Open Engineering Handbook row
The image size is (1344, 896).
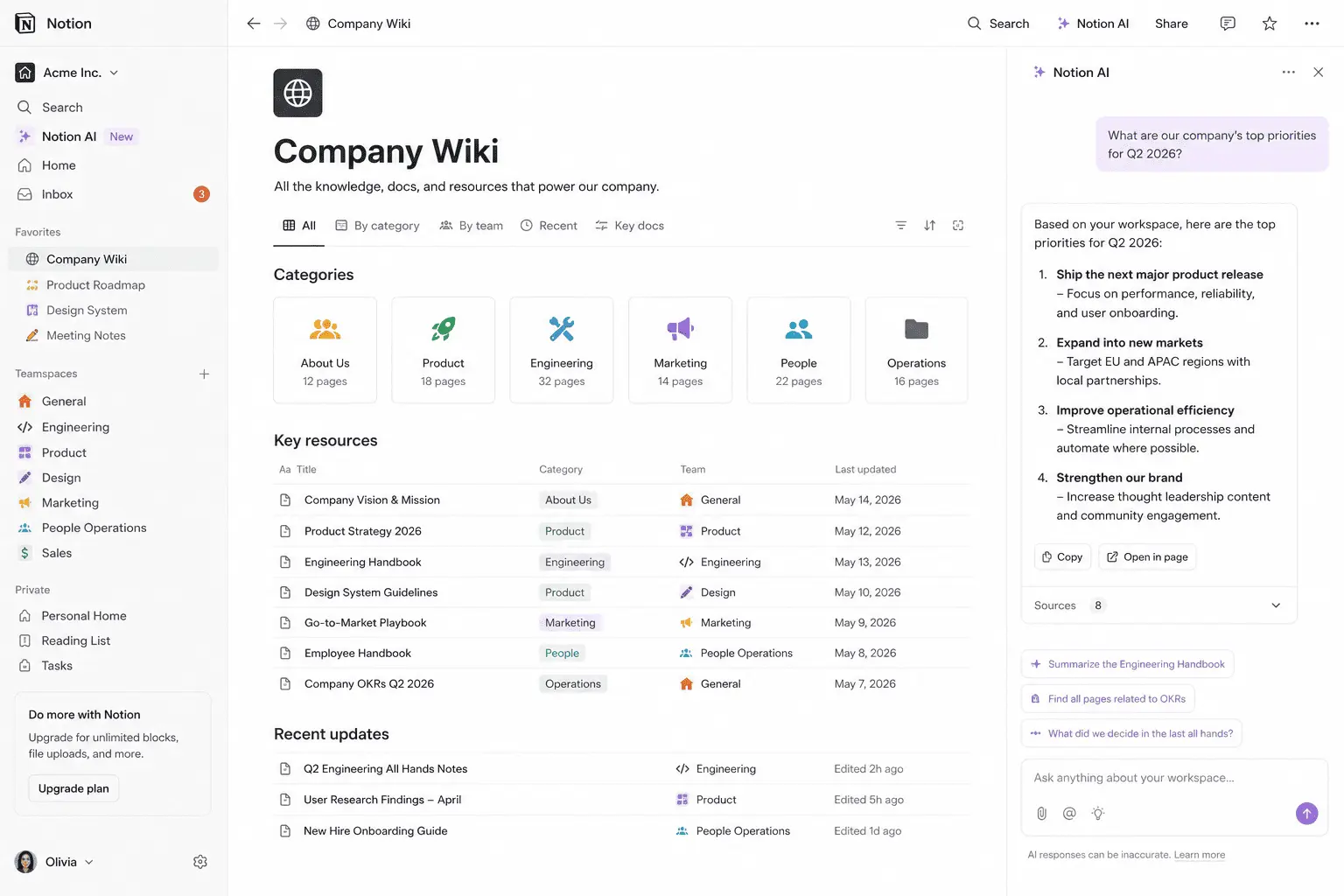click(621, 563)
